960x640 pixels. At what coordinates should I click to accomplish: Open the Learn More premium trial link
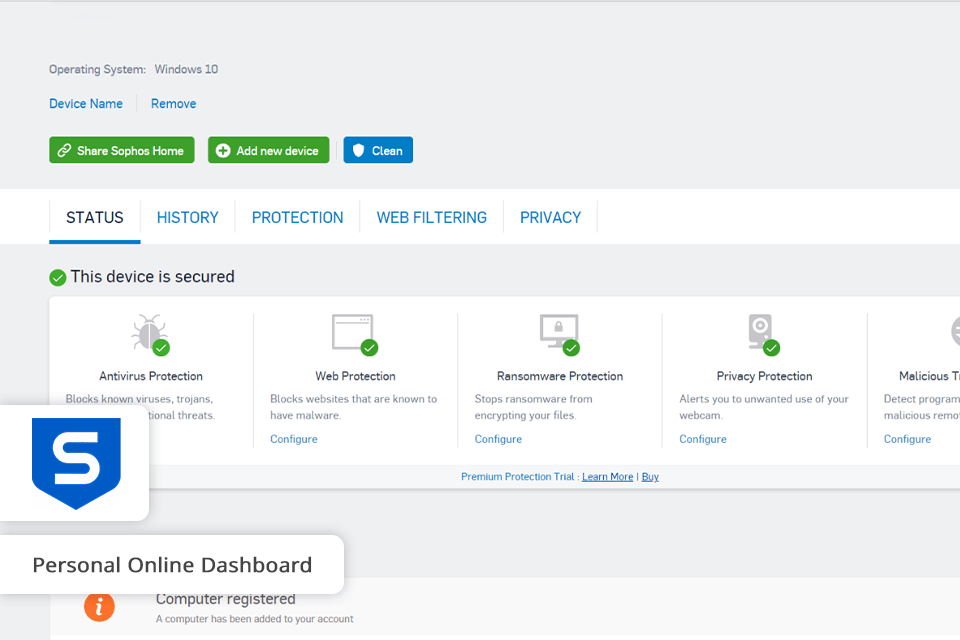(x=607, y=476)
